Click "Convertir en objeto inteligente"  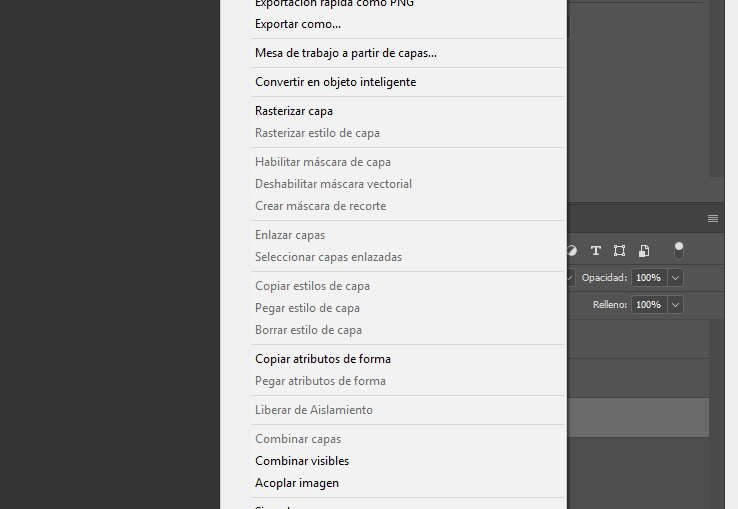click(335, 82)
